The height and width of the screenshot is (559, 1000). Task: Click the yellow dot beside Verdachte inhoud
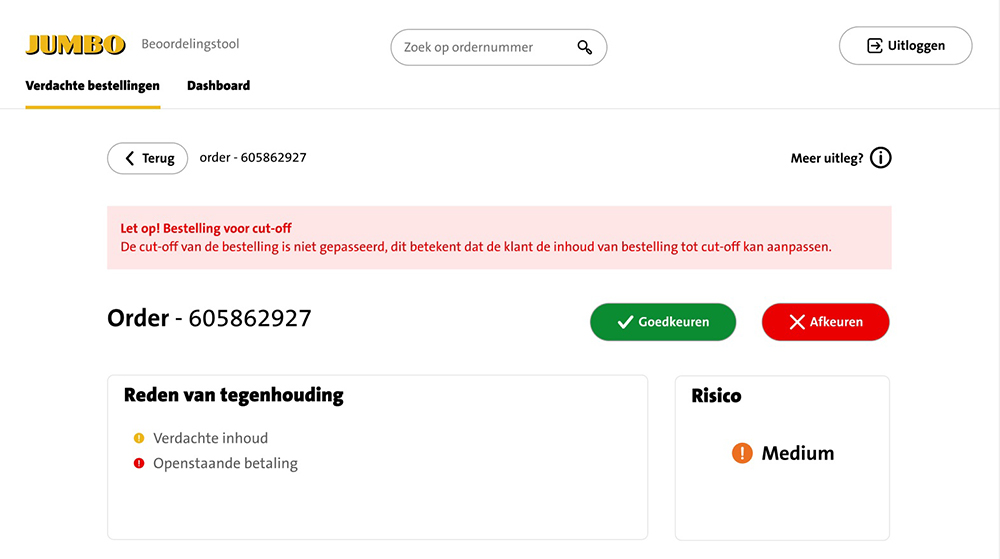[x=139, y=438]
